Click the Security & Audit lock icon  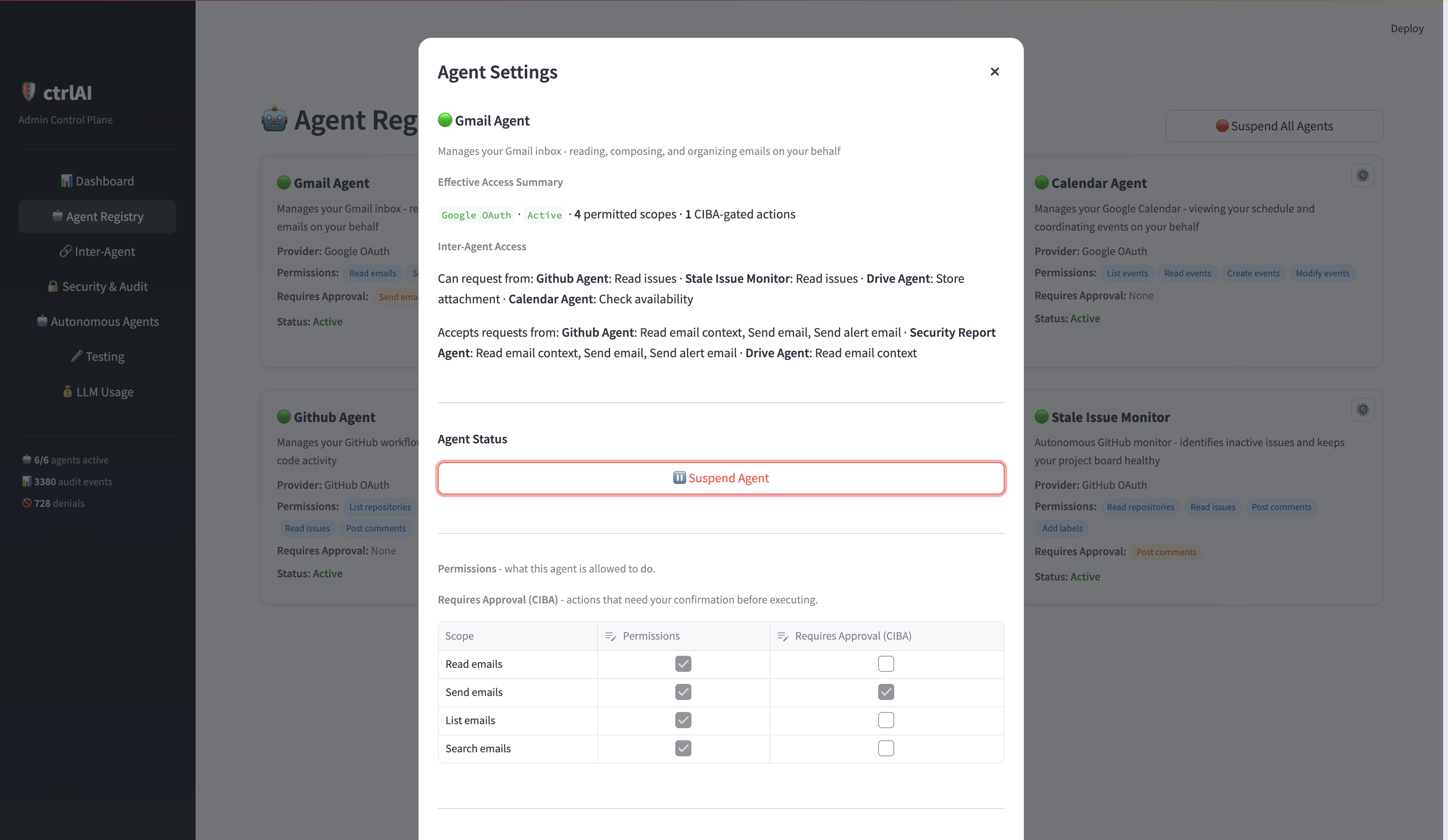point(53,286)
